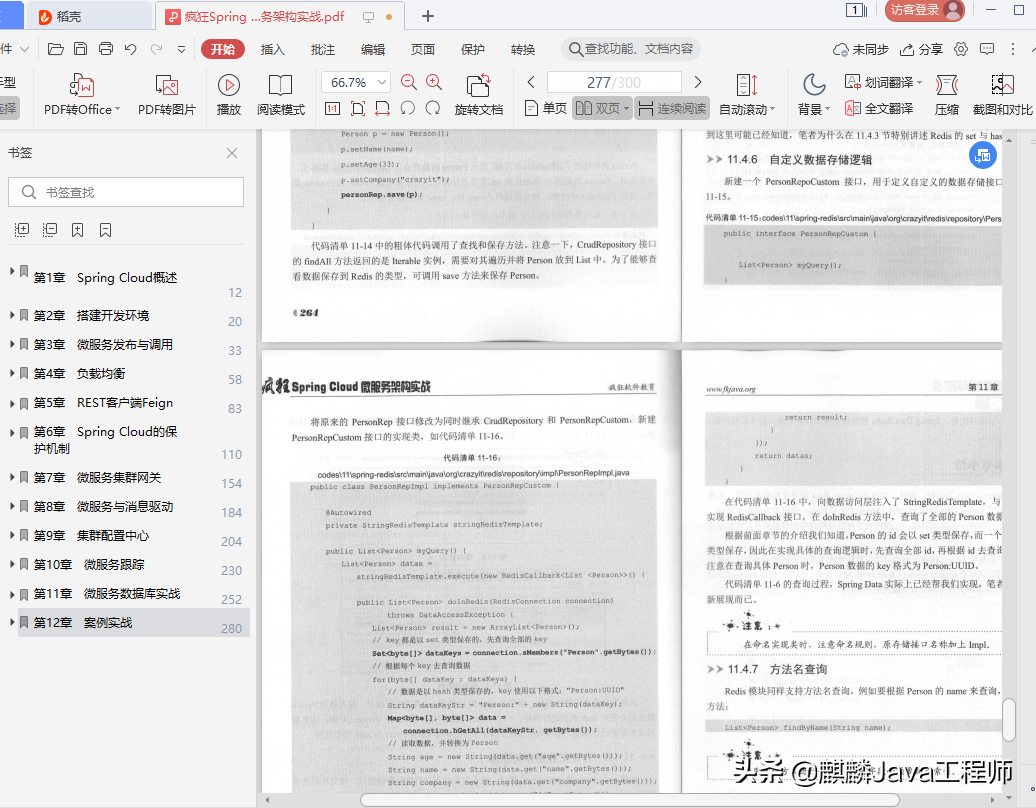Click the 查找功能、文档内容 search box
This screenshot has height=808, width=1036.
click(x=631, y=49)
